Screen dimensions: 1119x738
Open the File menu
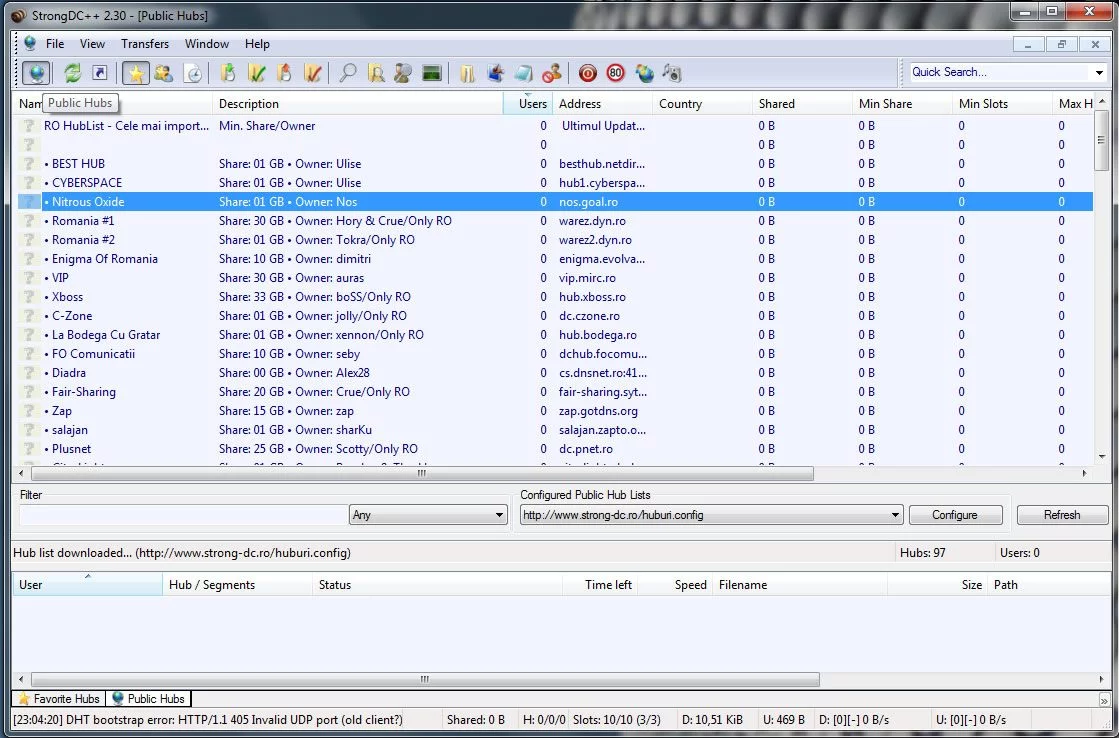55,44
